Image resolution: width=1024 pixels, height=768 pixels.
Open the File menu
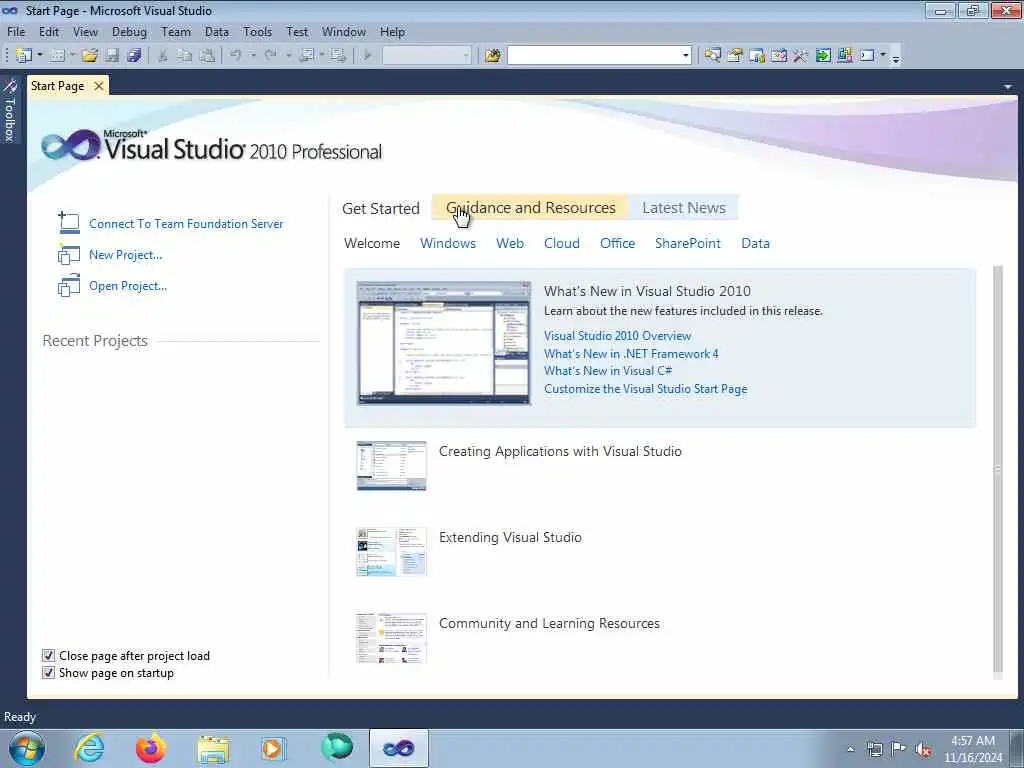(16, 31)
